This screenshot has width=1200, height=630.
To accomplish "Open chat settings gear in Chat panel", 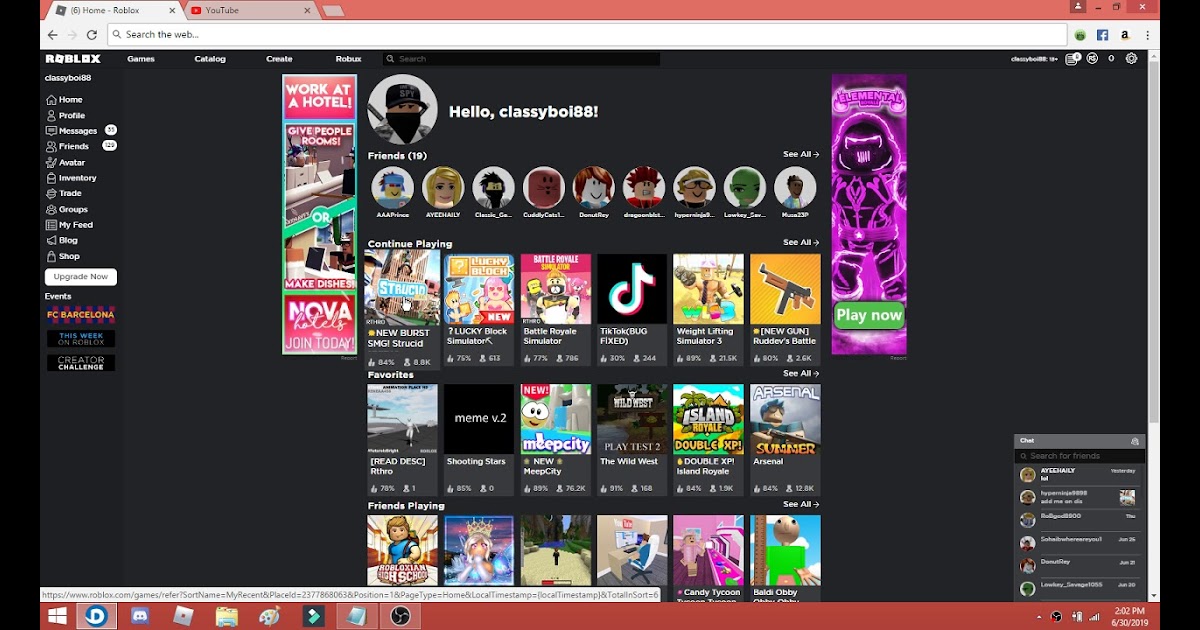I will pos(1135,440).
